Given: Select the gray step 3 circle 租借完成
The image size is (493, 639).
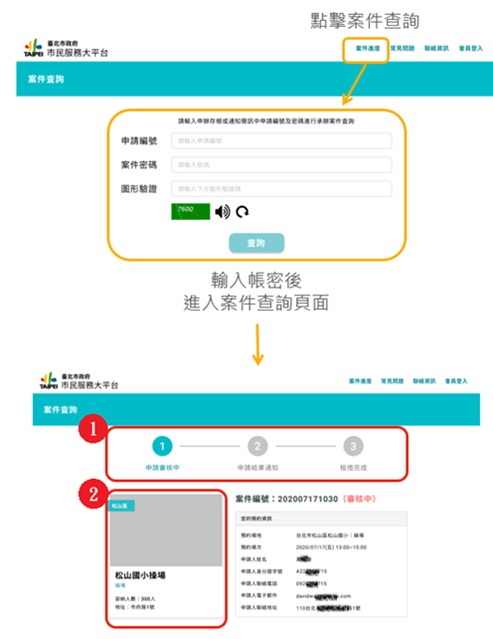Looking at the screenshot, I should point(353,446).
